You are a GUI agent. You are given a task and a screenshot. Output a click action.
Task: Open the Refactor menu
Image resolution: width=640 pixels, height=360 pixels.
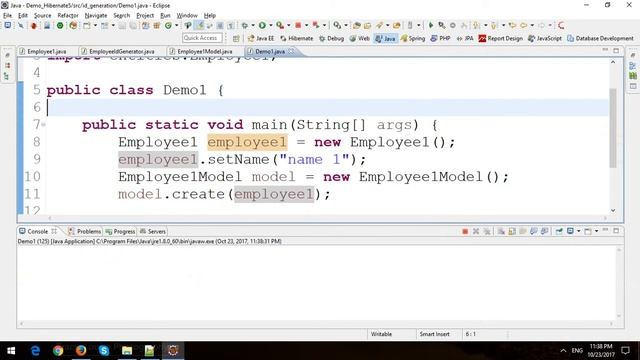coord(68,16)
